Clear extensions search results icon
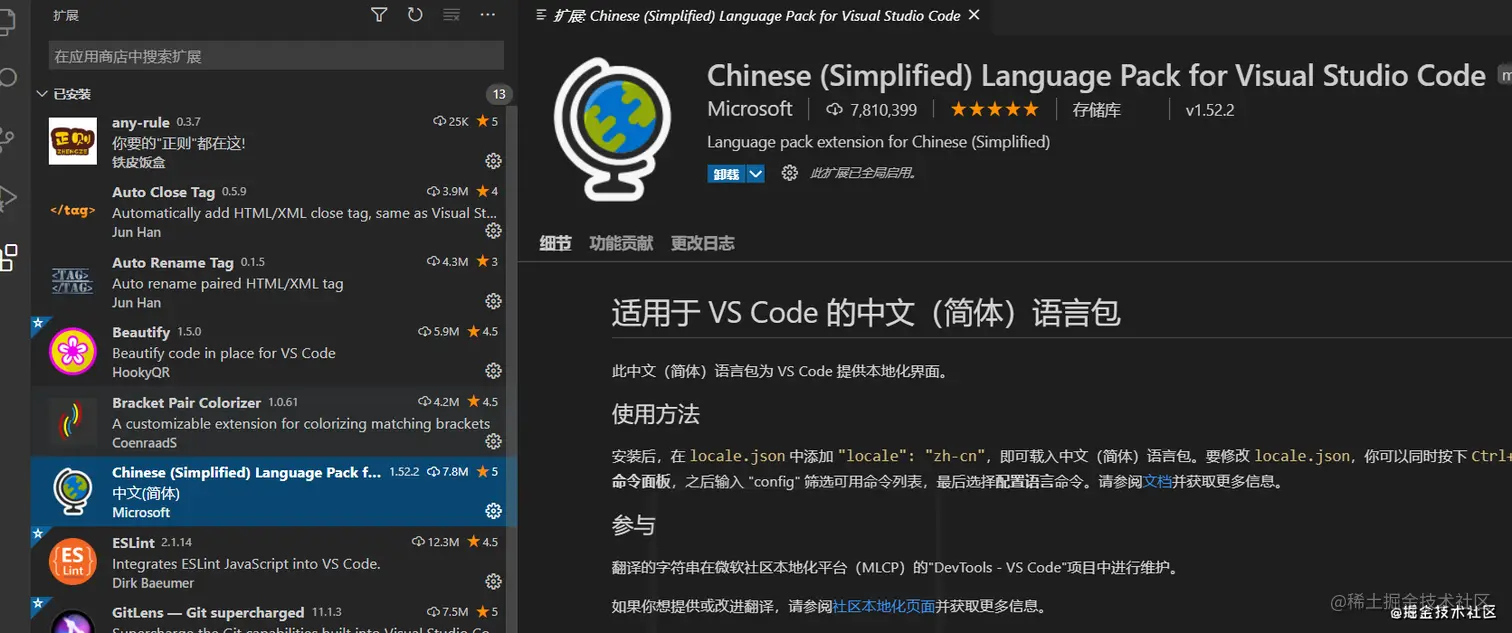 451,15
